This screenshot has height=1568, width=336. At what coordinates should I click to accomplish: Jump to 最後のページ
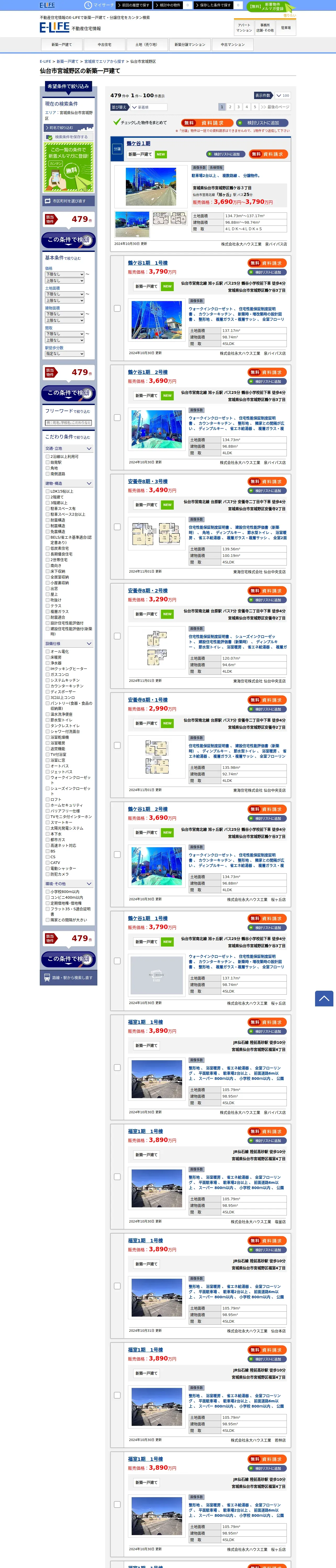tap(275, 107)
